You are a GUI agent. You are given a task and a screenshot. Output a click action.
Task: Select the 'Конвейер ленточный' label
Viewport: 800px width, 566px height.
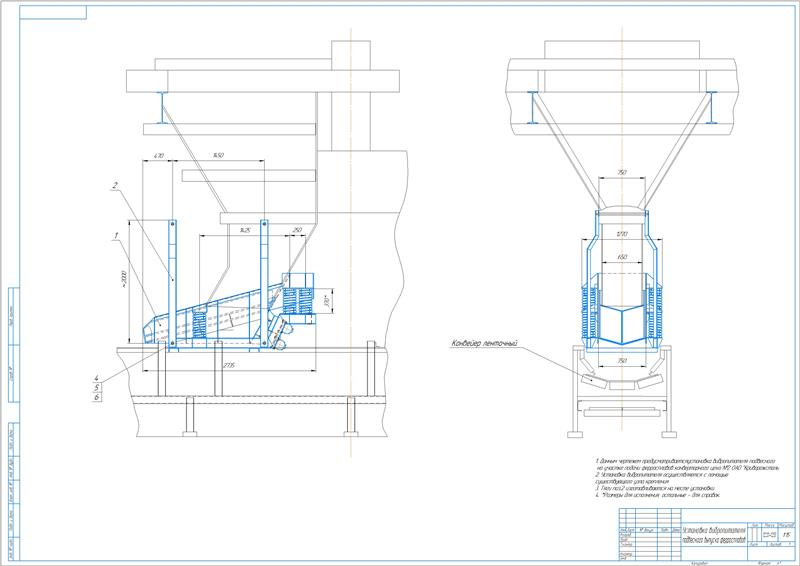point(484,343)
